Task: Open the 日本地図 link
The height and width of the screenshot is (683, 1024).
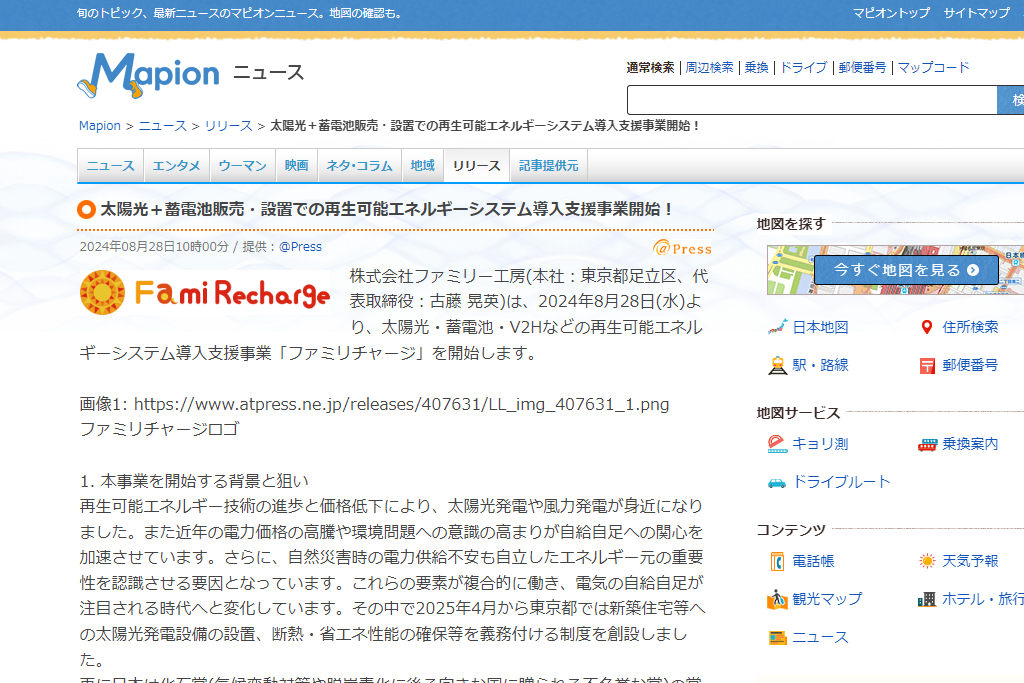Action: [820, 327]
